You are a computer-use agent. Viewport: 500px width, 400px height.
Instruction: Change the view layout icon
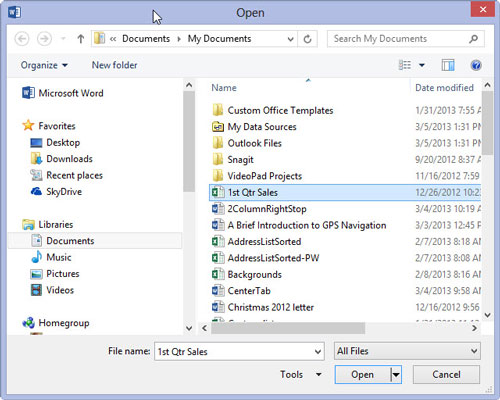[405, 65]
